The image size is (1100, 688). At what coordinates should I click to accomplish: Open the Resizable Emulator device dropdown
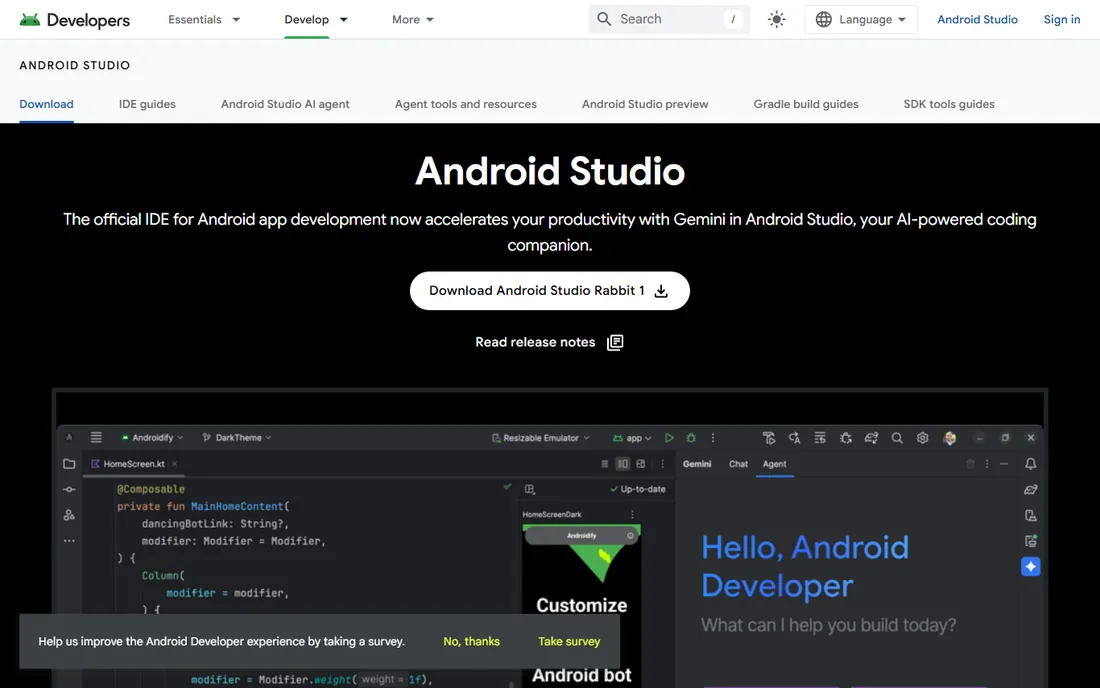(541, 438)
